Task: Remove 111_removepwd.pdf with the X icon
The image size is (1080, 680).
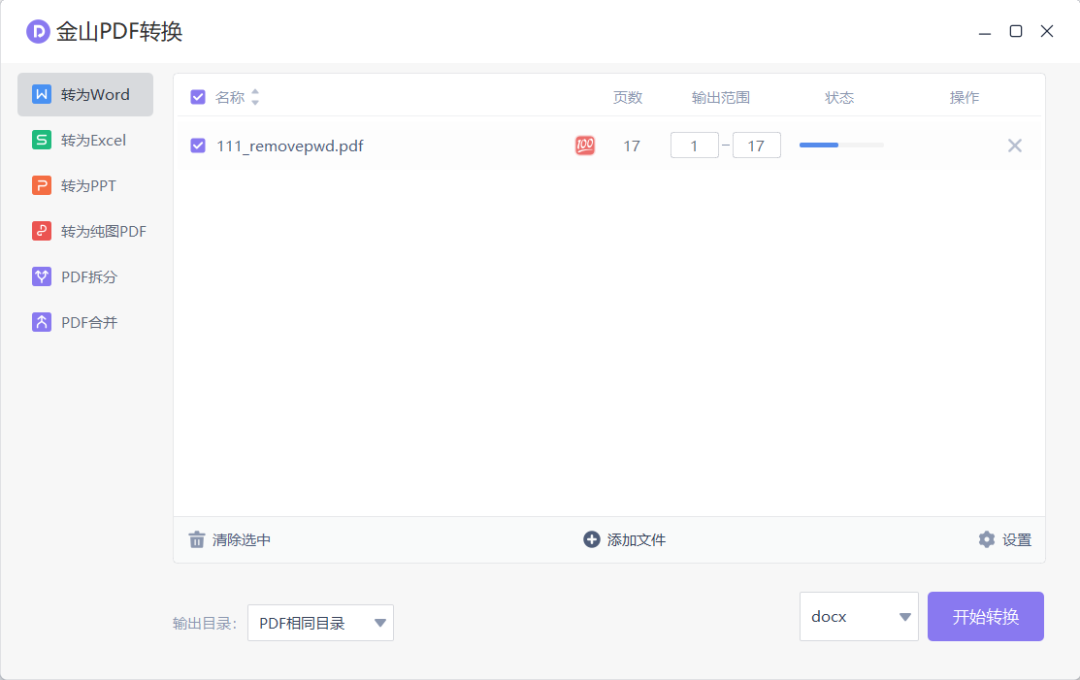Action: pos(1015,145)
